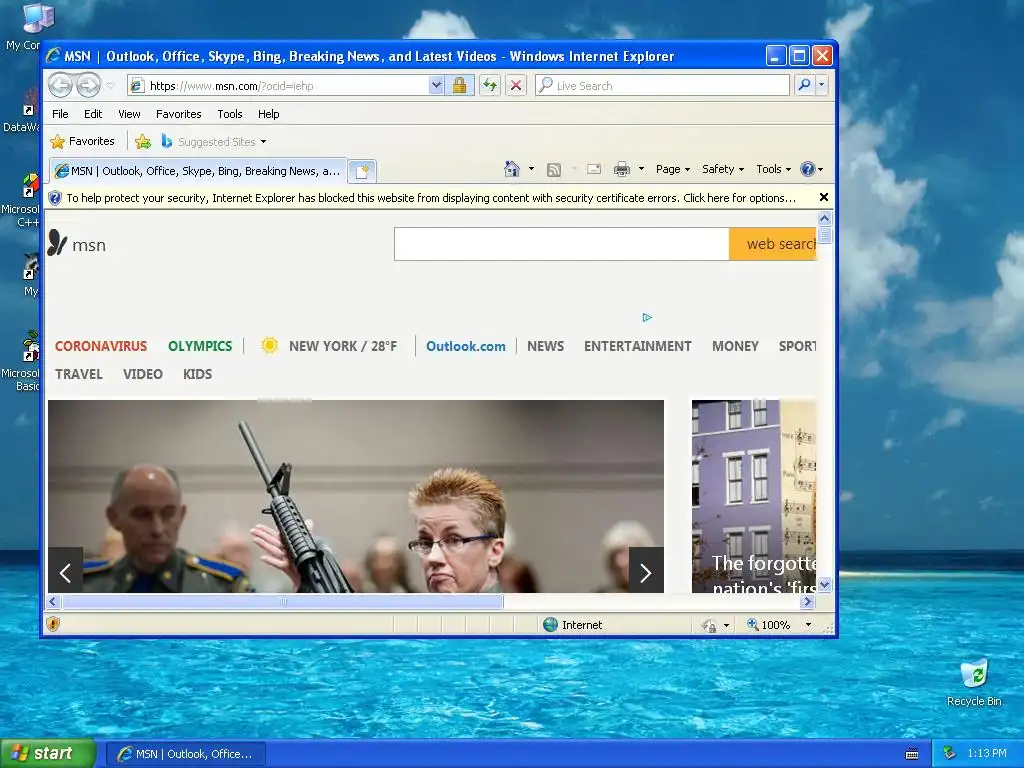Open a new tab button

point(362,172)
